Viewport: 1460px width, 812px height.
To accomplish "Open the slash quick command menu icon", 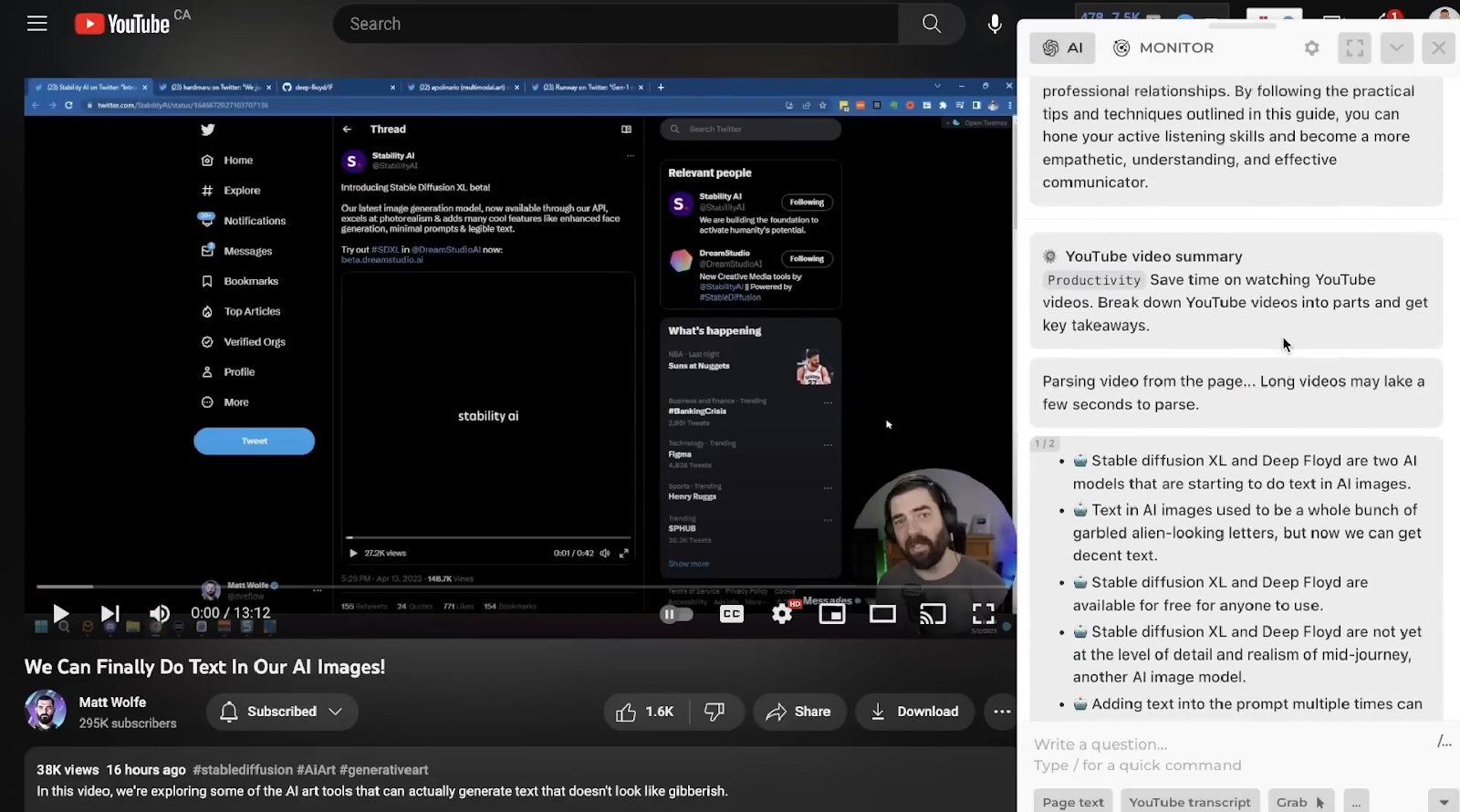I will tap(1444, 742).
